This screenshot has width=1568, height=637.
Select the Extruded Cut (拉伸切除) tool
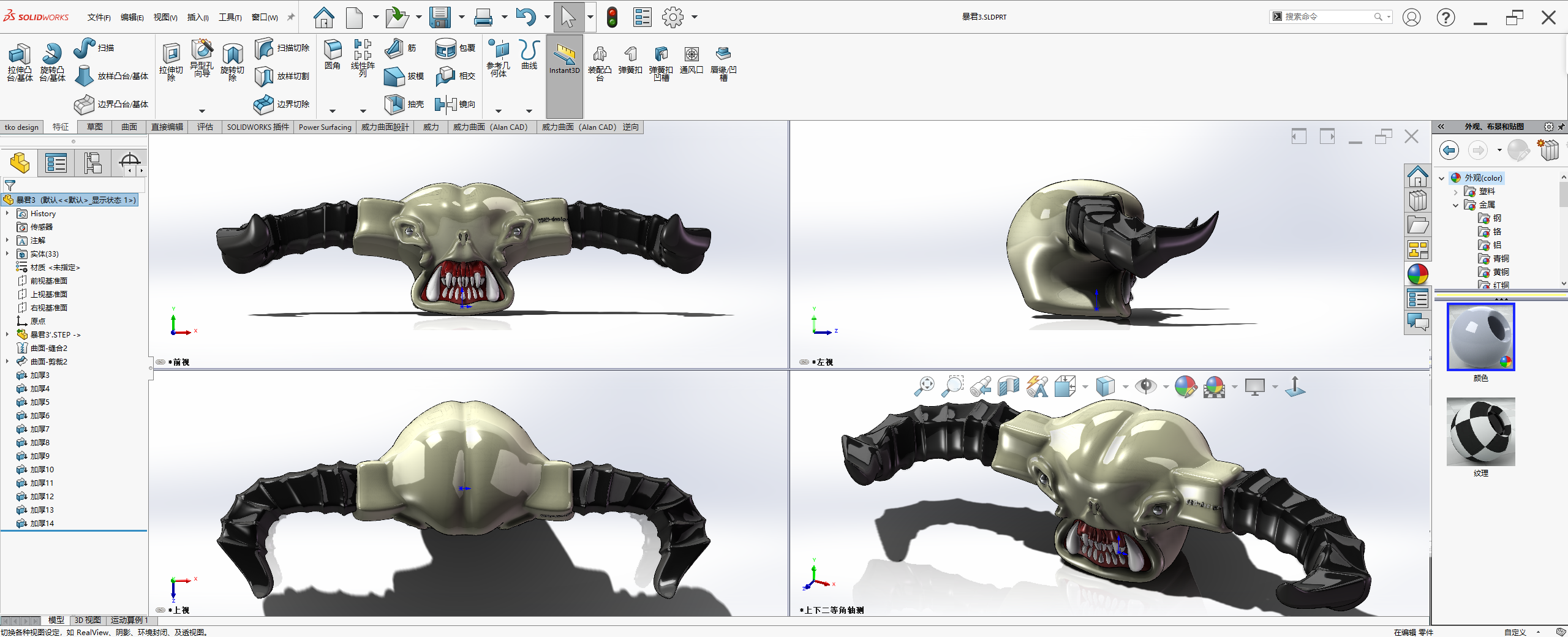click(171, 62)
